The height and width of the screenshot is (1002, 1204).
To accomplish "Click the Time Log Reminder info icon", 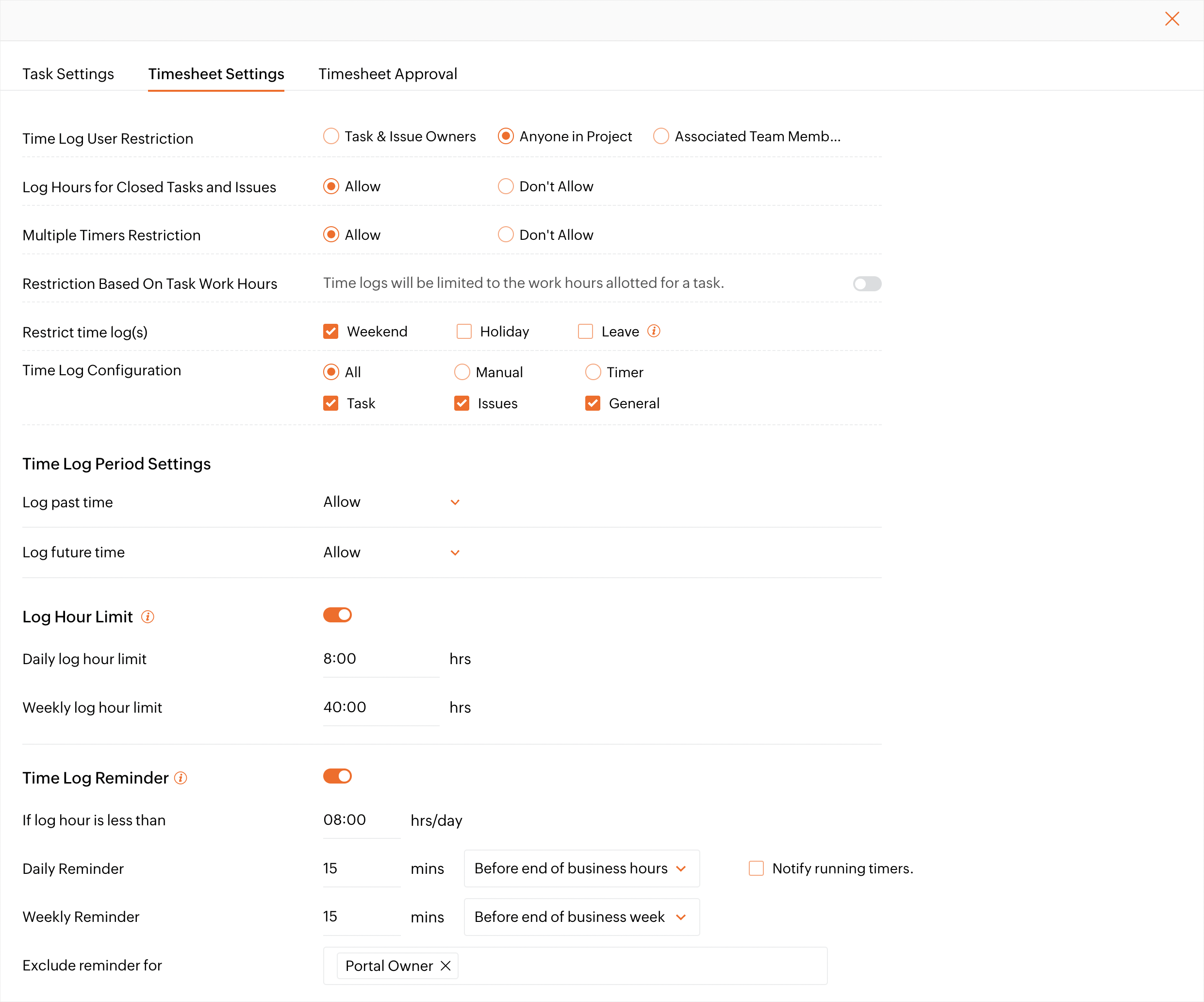I will pos(181,778).
